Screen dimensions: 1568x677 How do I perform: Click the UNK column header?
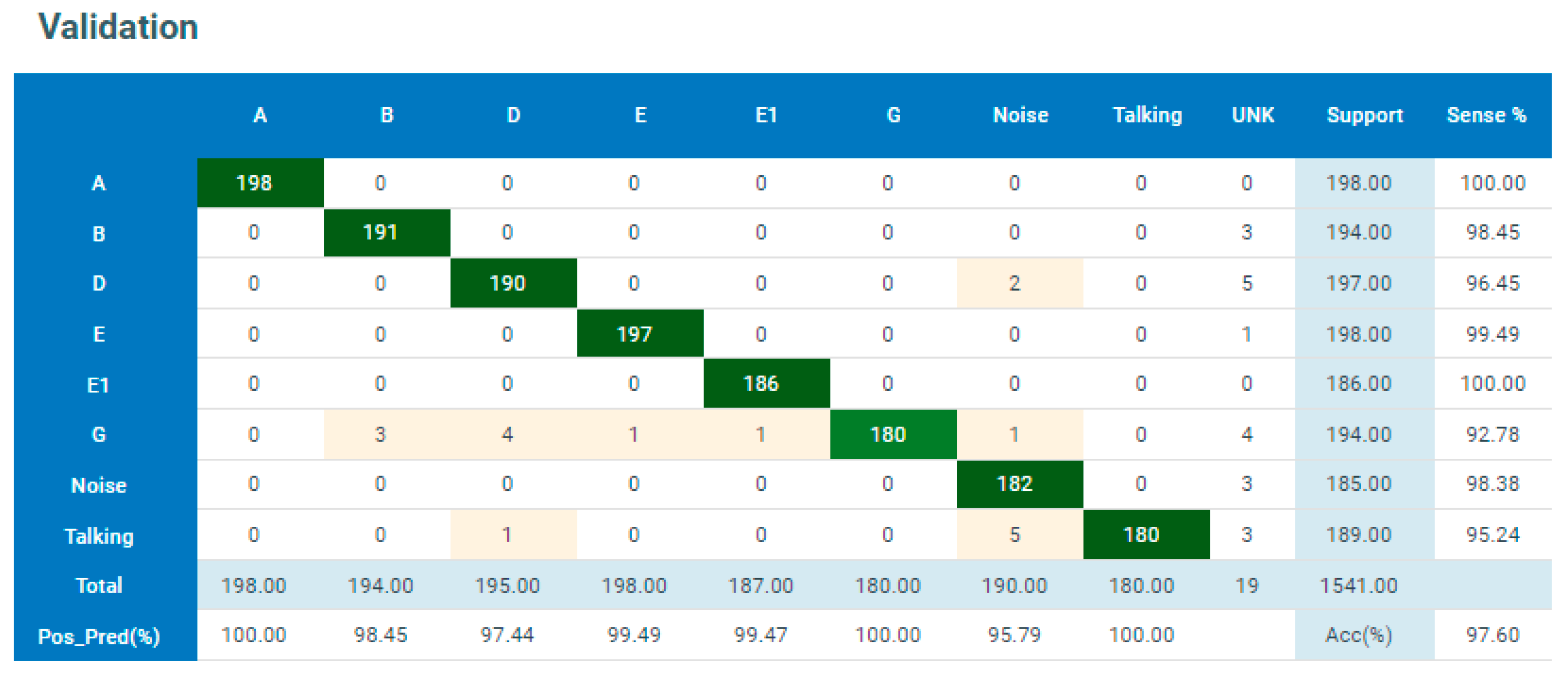1253,115
